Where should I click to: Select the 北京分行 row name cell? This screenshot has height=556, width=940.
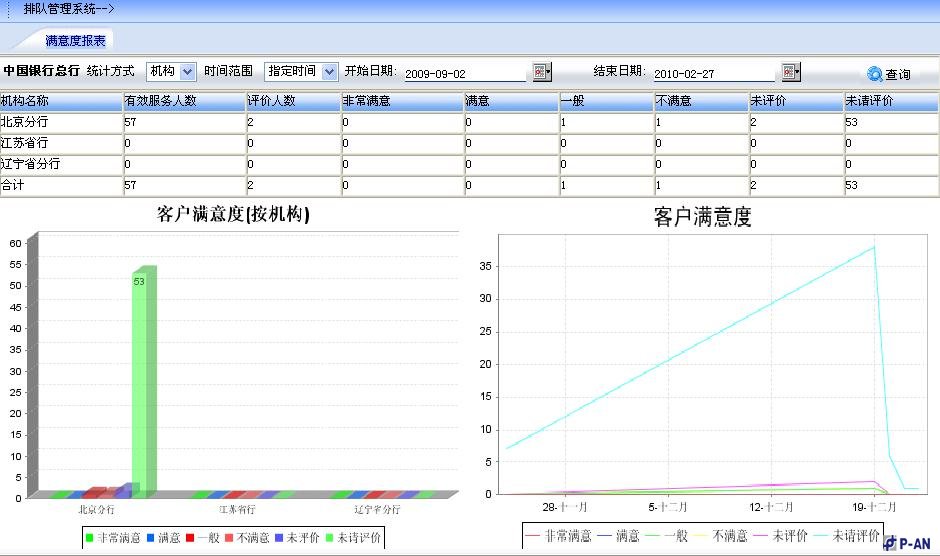(61, 122)
